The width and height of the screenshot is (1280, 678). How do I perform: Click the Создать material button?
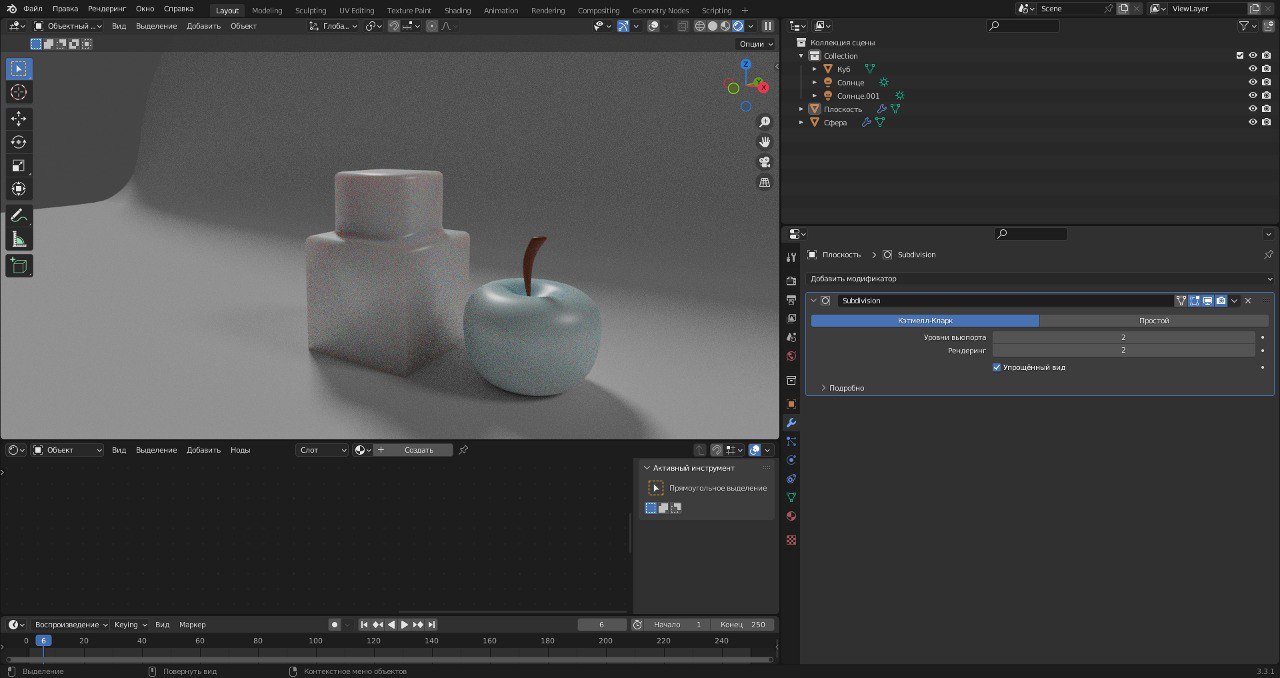[418, 450]
